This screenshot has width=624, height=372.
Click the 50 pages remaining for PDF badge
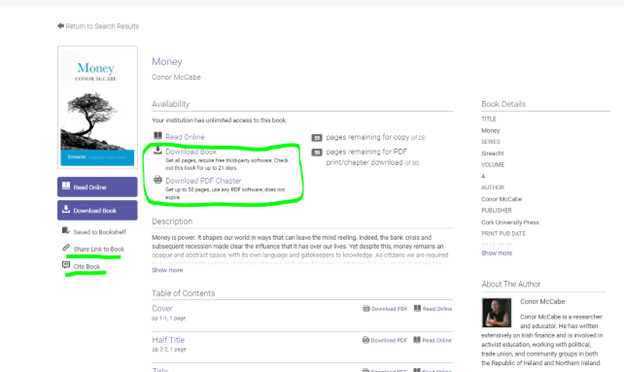316,152
